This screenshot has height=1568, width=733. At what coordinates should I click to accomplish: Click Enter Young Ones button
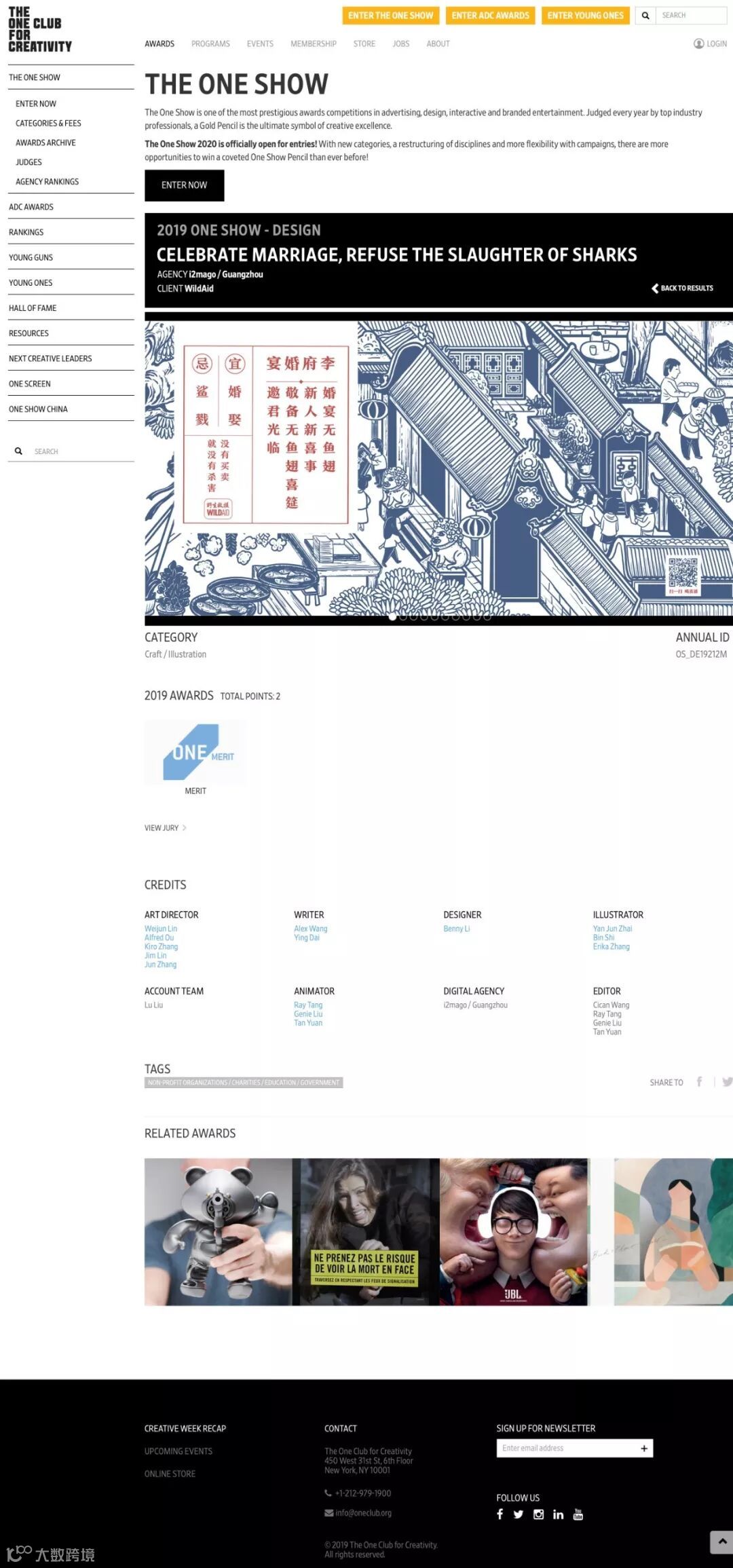pyautogui.click(x=586, y=16)
